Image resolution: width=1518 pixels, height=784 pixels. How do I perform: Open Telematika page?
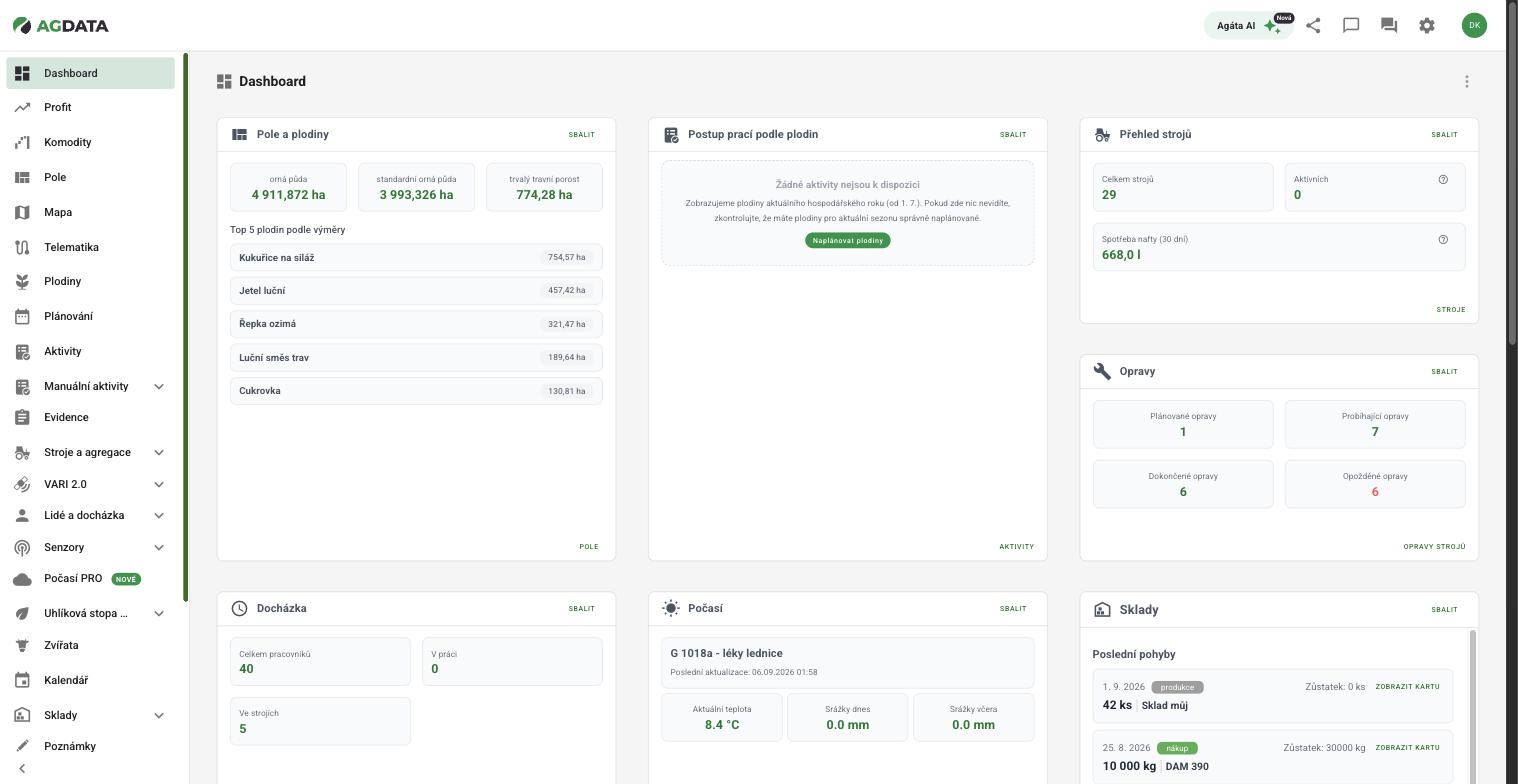tap(91, 247)
